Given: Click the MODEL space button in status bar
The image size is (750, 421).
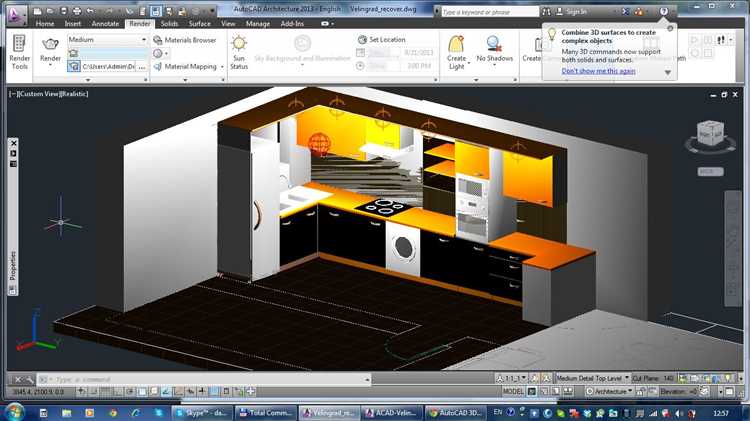Looking at the screenshot, I should point(513,391).
